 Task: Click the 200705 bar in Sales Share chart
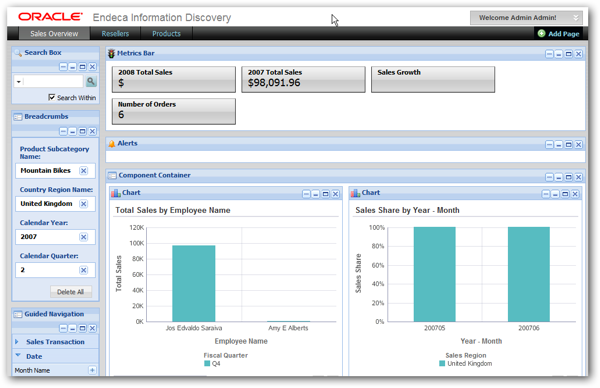(x=435, y=274)
